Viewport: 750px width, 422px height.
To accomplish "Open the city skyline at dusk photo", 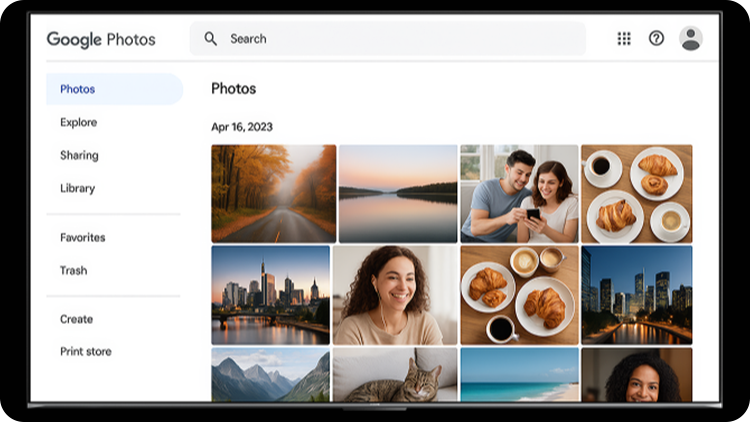I will pyautogui.click(x=270, y=295).
